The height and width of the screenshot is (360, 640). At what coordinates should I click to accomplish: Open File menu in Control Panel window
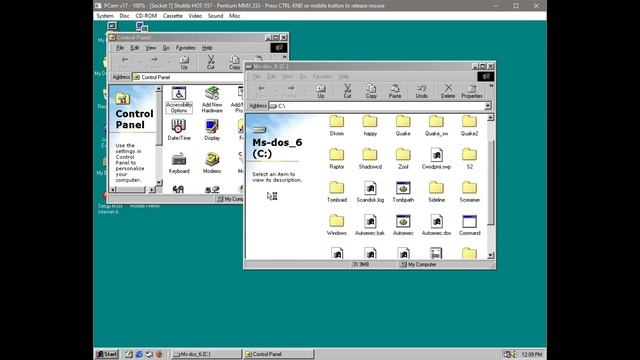[x=120, y=48]
